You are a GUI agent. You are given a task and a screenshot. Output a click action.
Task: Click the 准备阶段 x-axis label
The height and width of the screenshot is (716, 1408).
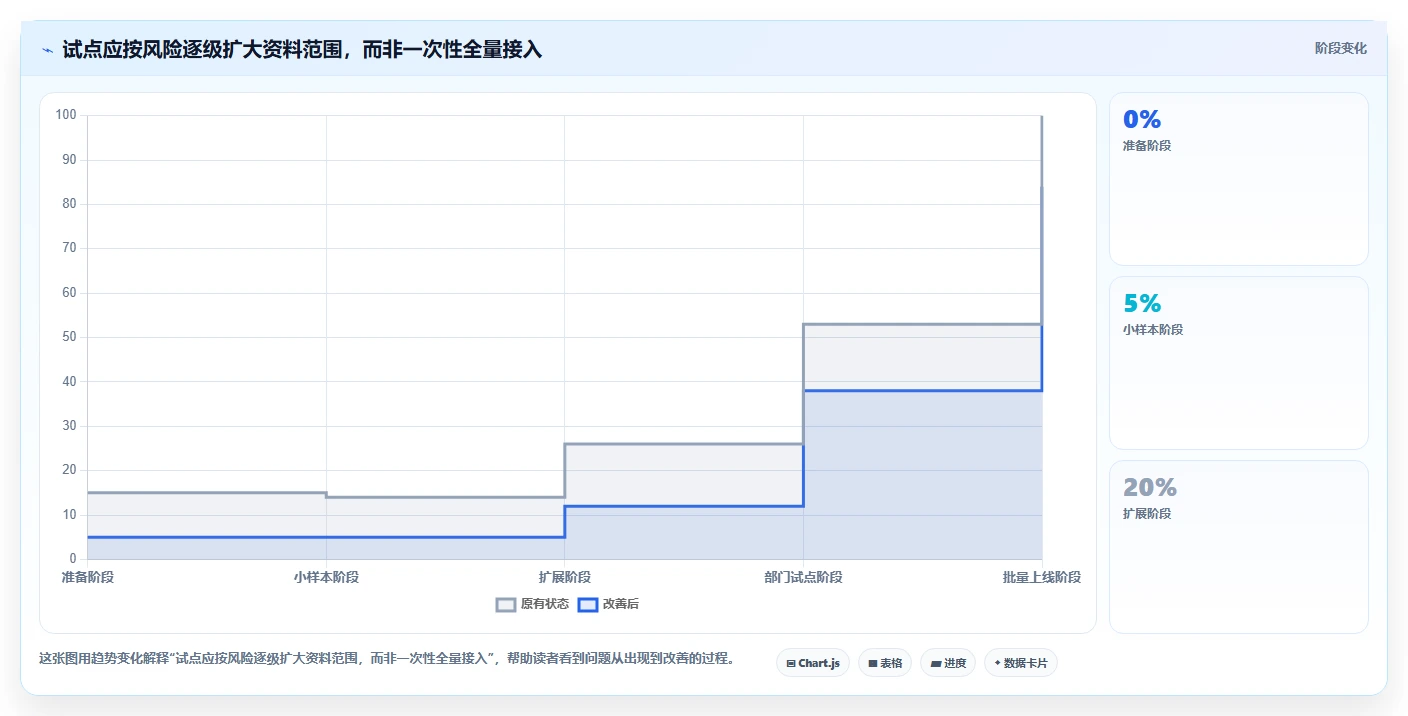(87, 577)
